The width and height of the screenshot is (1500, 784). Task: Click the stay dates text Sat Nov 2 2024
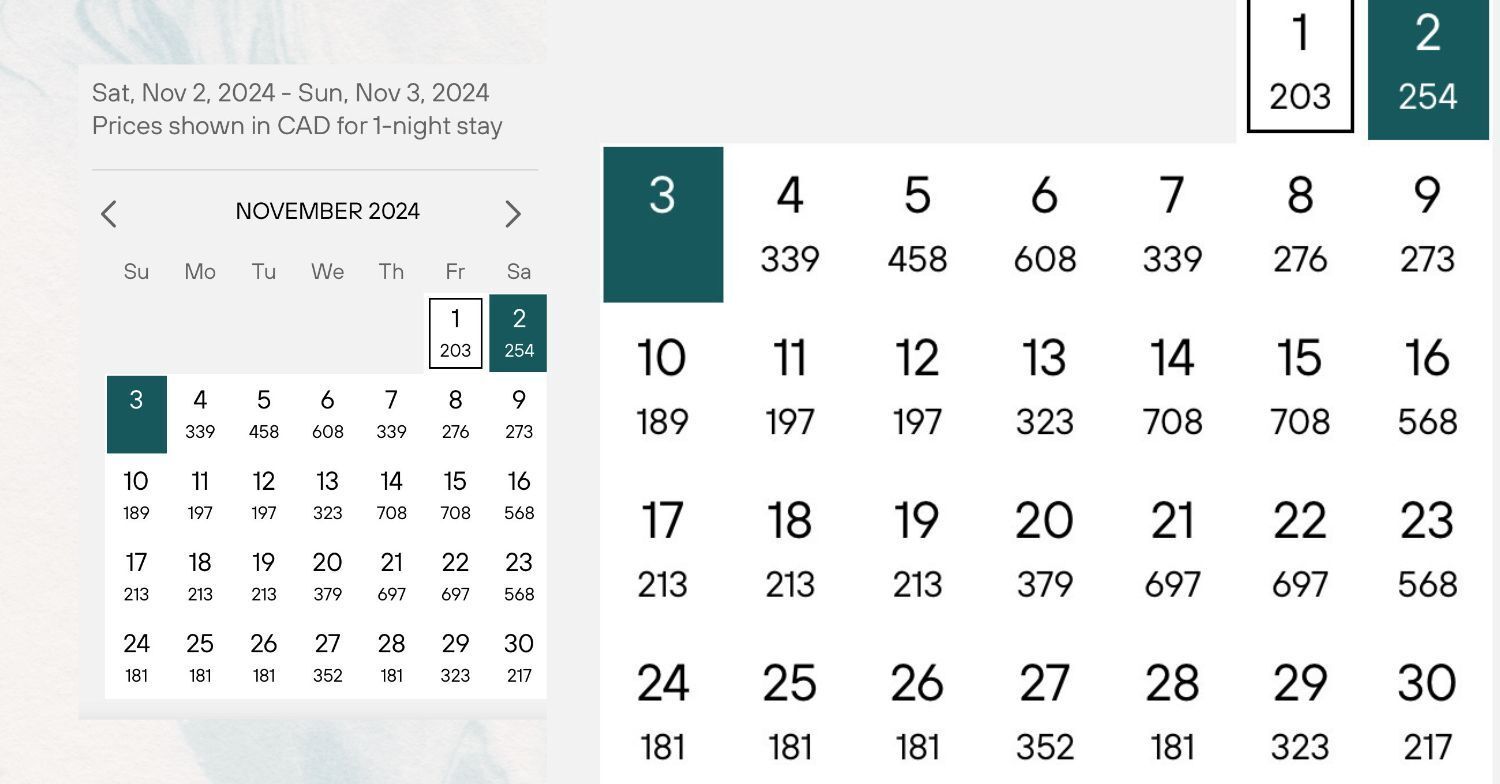coord(290,92)
